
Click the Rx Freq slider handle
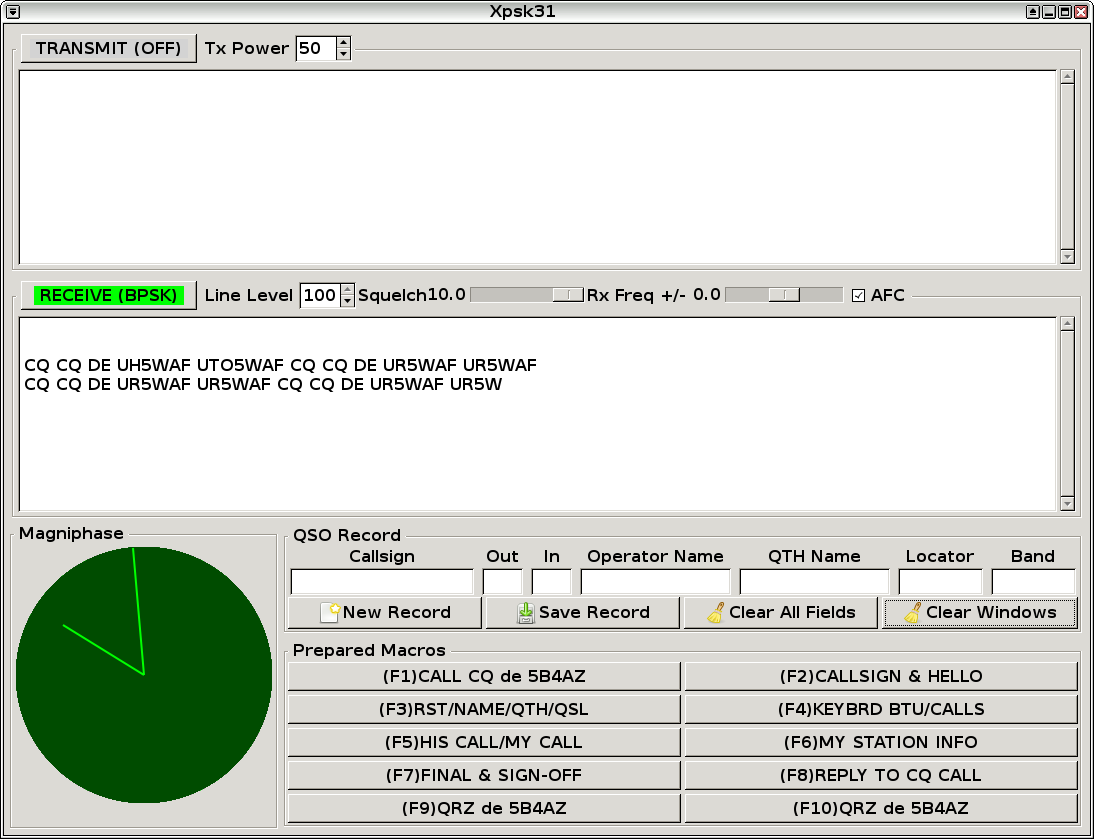(784, 295)
